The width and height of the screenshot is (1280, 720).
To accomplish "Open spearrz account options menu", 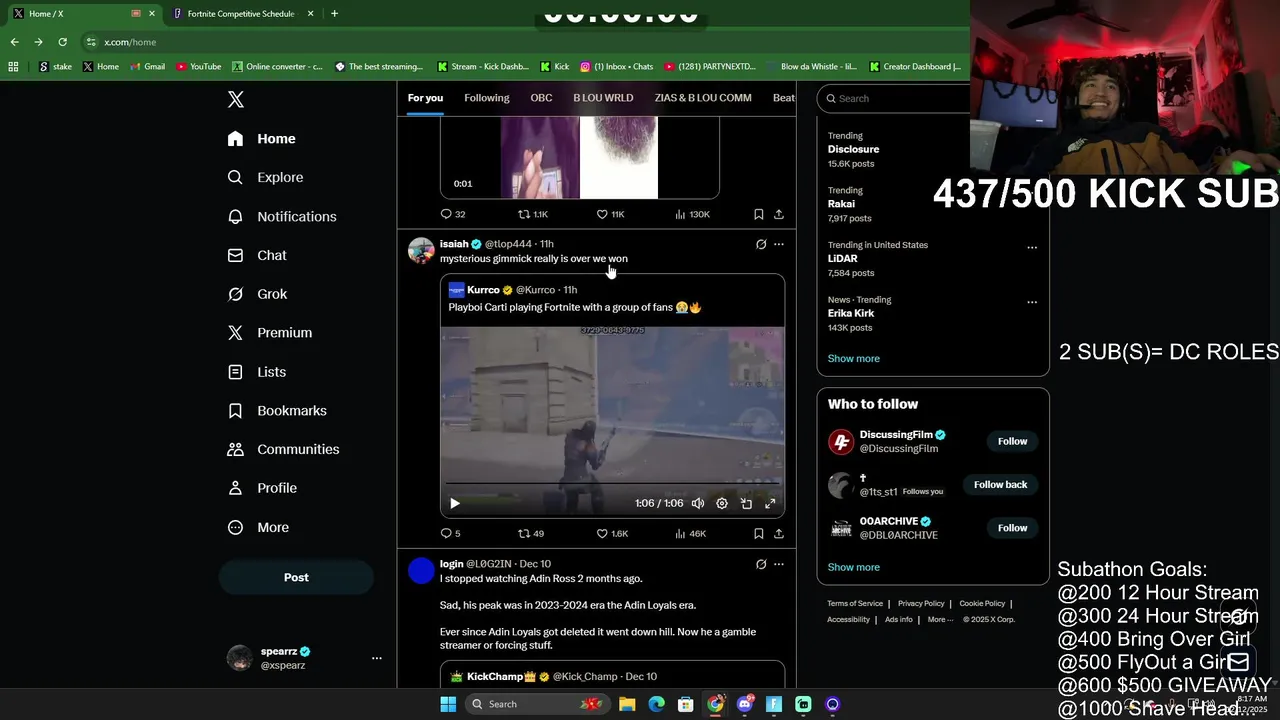I will coord(377,658).
